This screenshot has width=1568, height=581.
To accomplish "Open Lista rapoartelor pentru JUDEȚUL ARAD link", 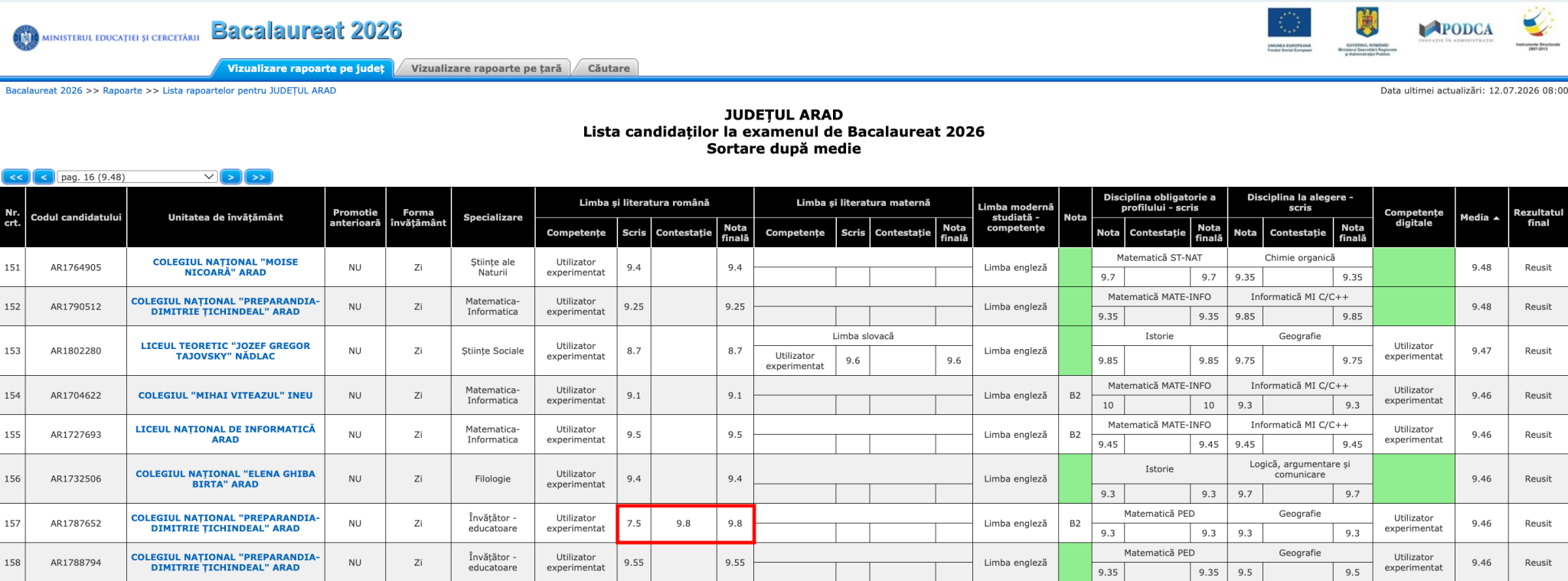I will [x=249, y=90].
